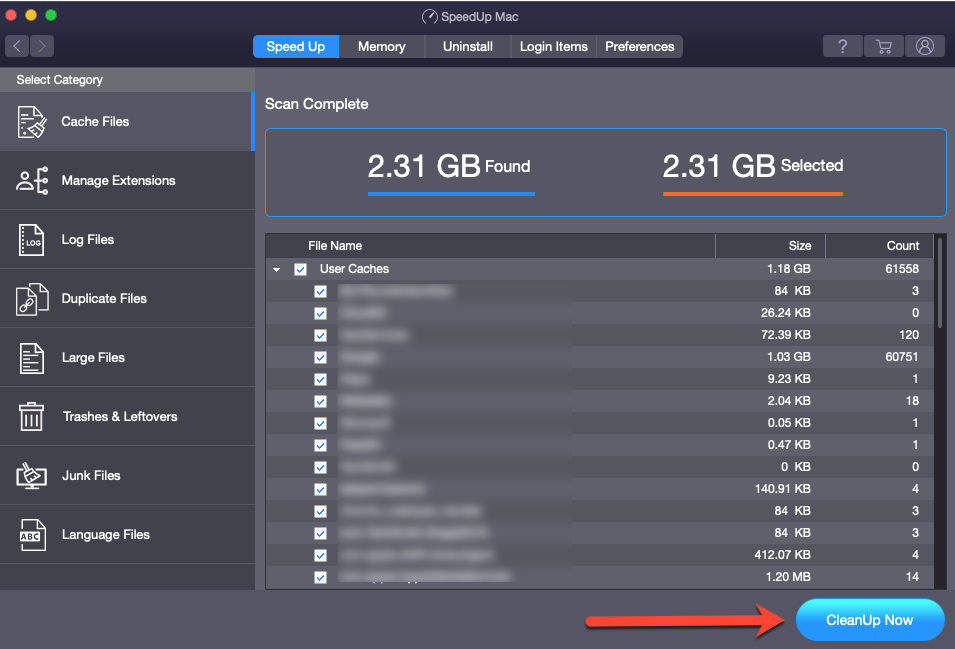Click the 61558 count value

pyautogui.click(x=902, y=269)
